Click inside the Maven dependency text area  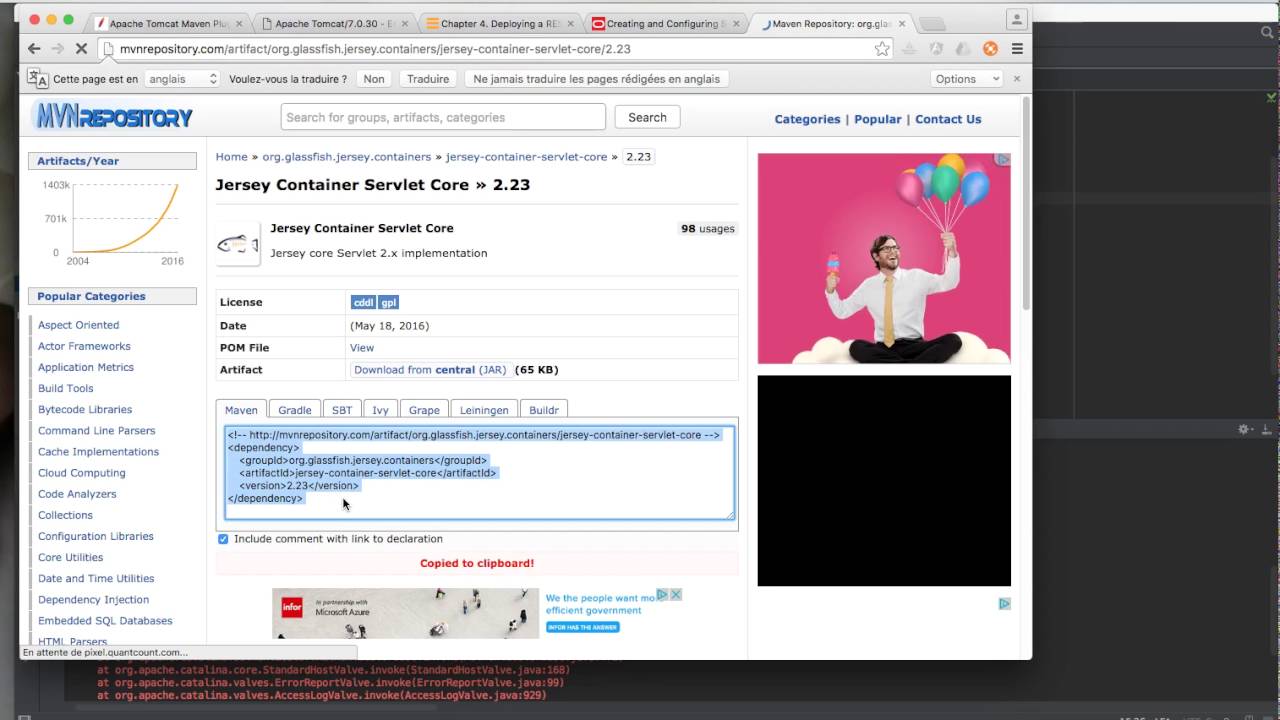(x=480, y=473)
